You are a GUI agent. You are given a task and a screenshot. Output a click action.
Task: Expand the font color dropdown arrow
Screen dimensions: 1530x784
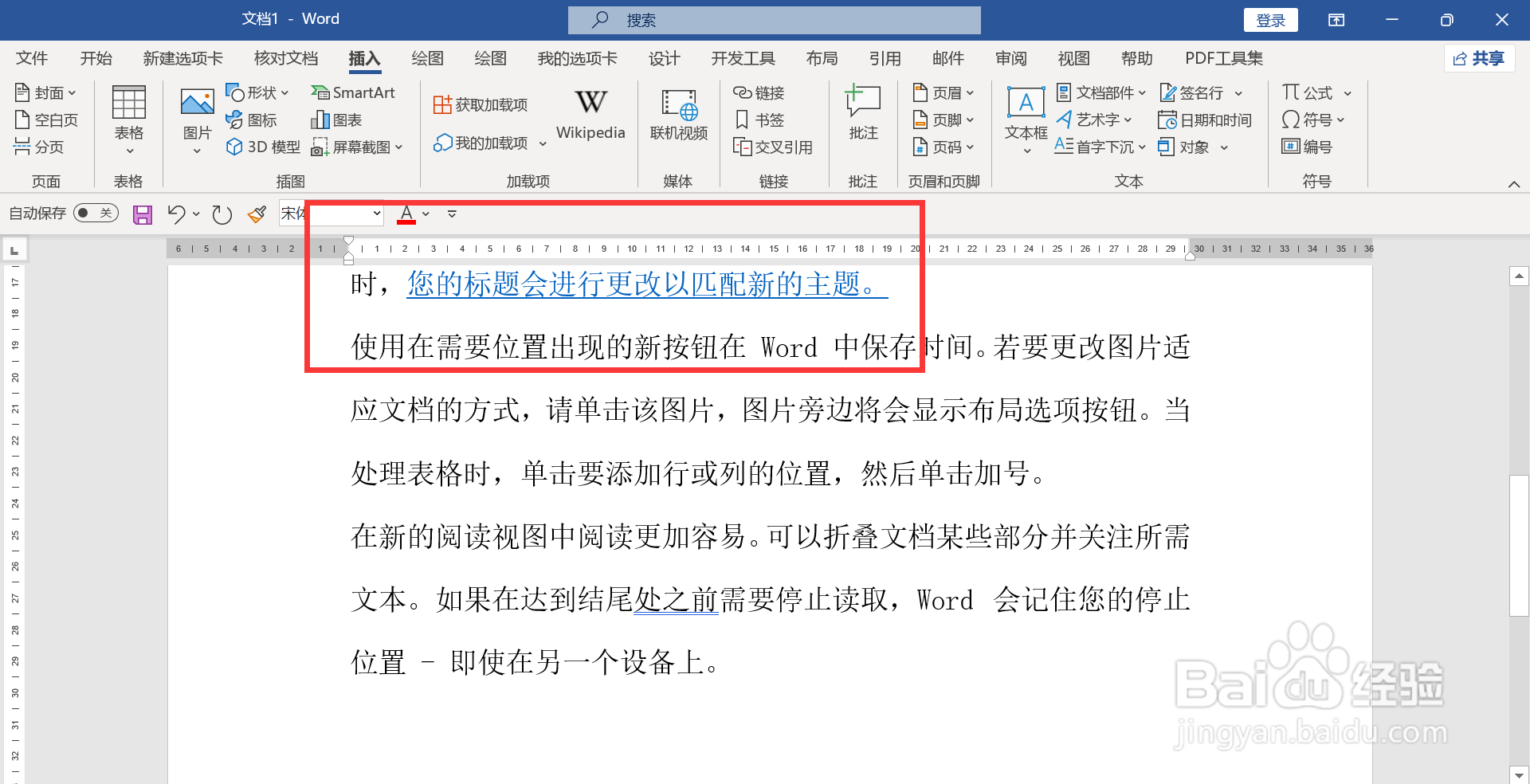point(426,214)
